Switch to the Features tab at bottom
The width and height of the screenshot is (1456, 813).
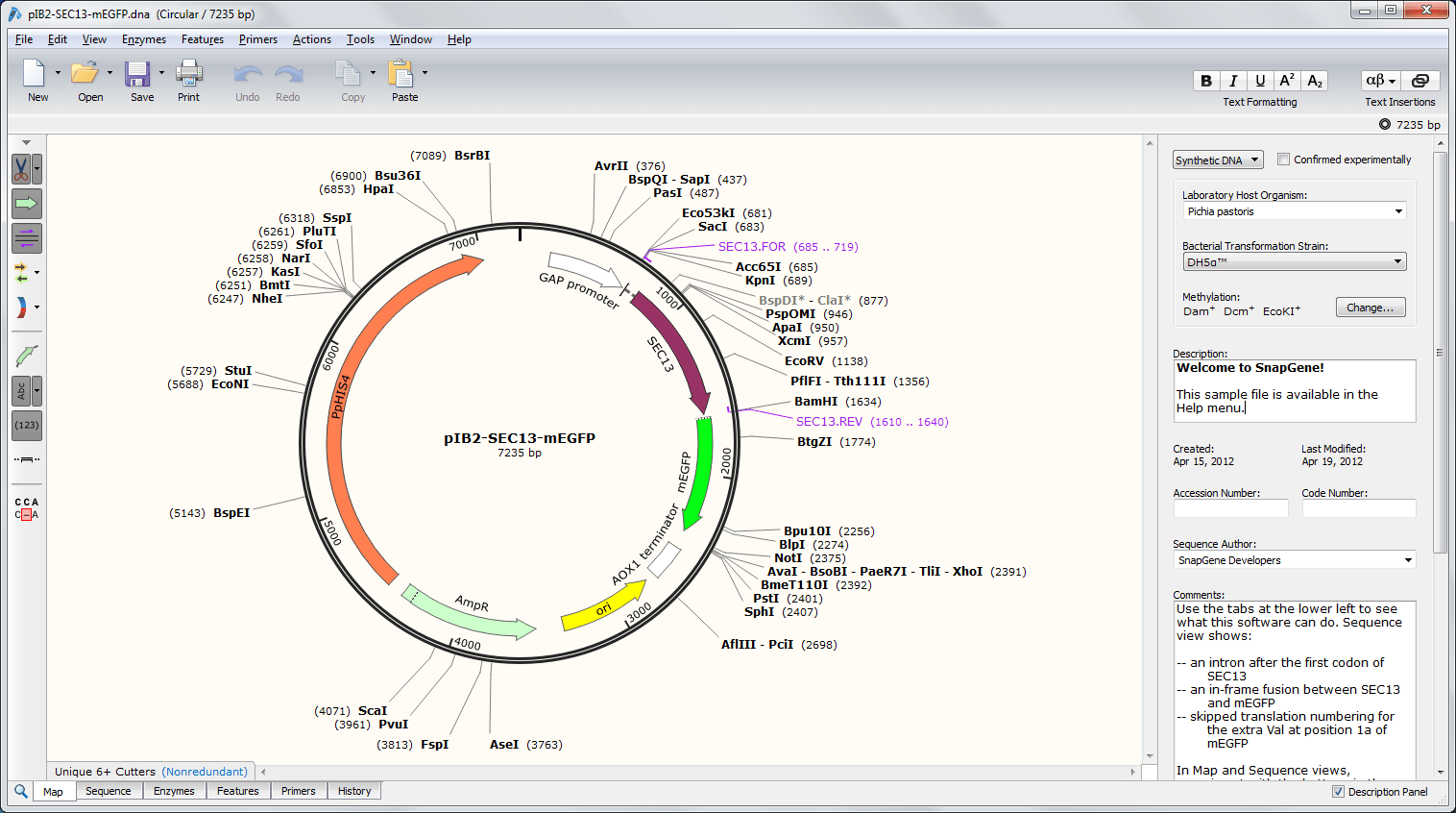click(238, 791)
